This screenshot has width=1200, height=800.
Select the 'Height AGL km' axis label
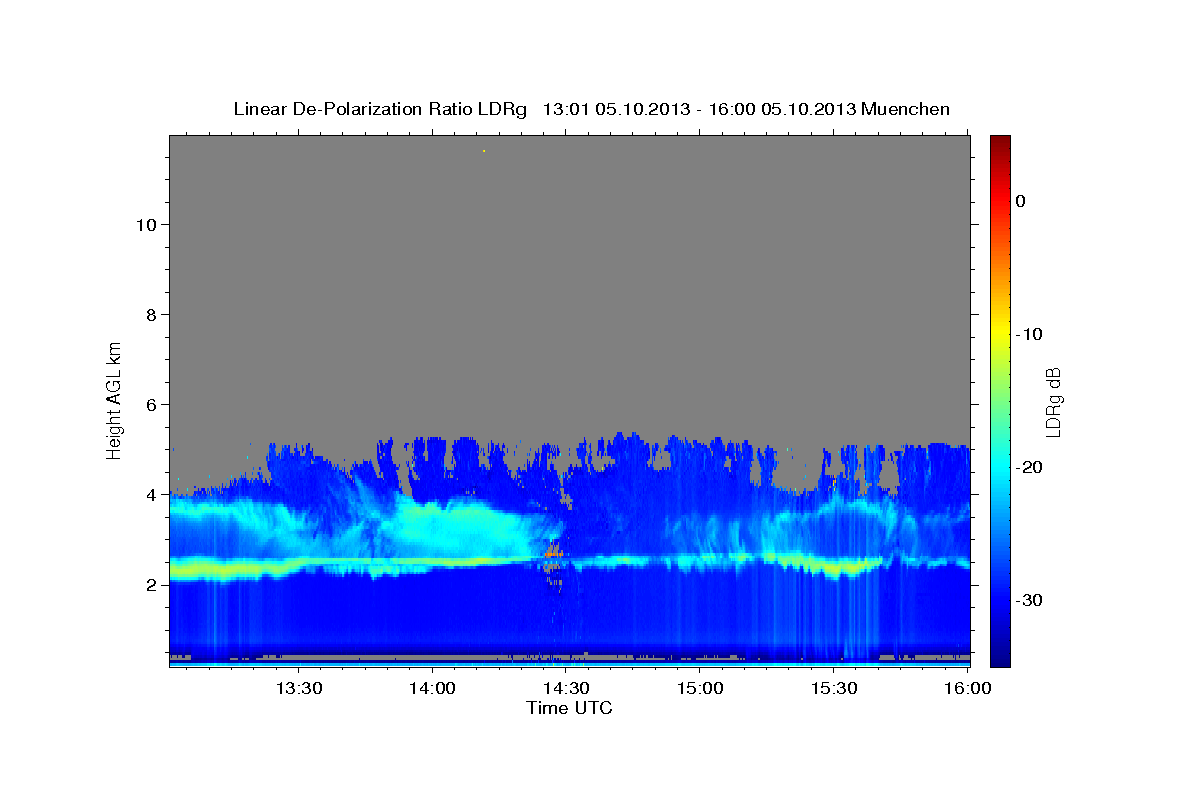click(x=114, y=399)
